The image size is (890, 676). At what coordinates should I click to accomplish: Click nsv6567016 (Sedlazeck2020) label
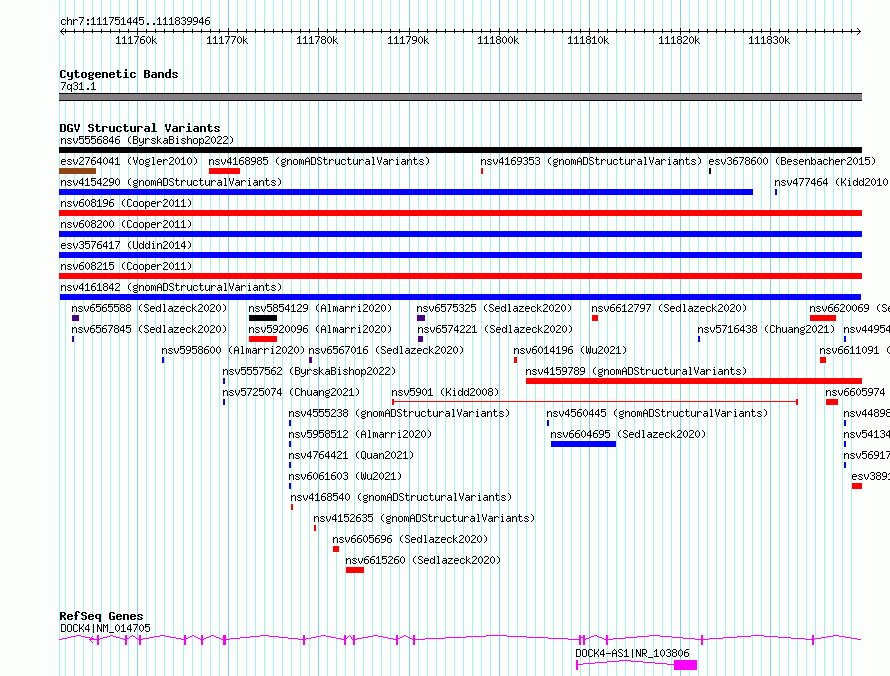click(386, 350)
